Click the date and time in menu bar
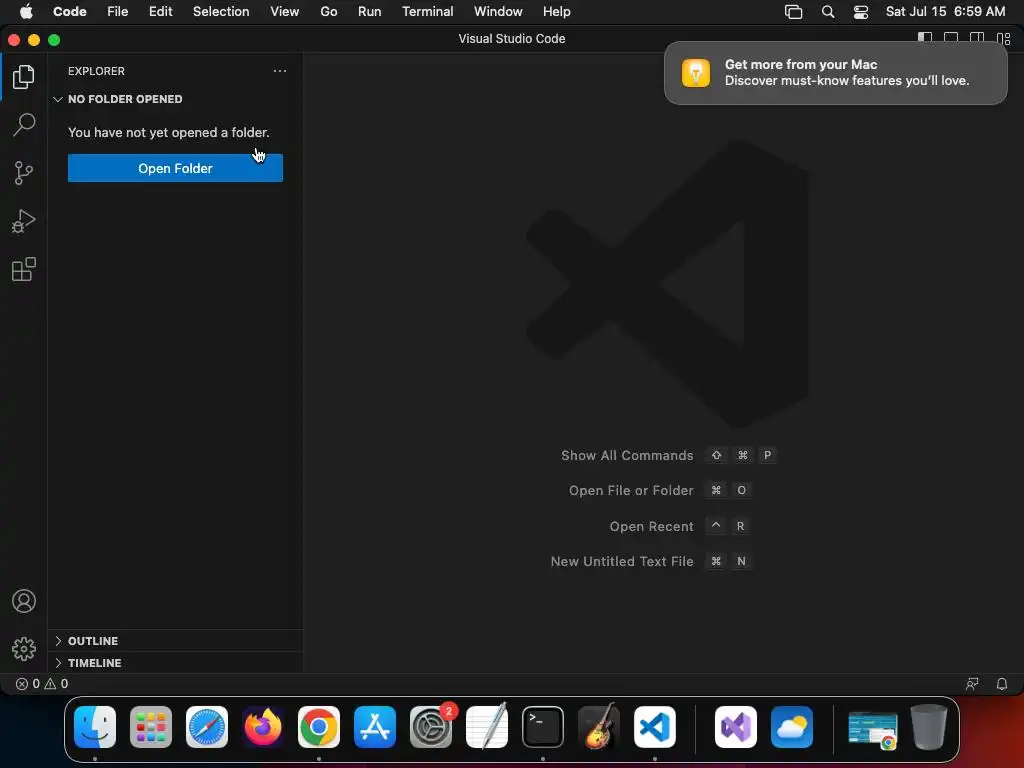1024x768 pixels. pos(945,12)
